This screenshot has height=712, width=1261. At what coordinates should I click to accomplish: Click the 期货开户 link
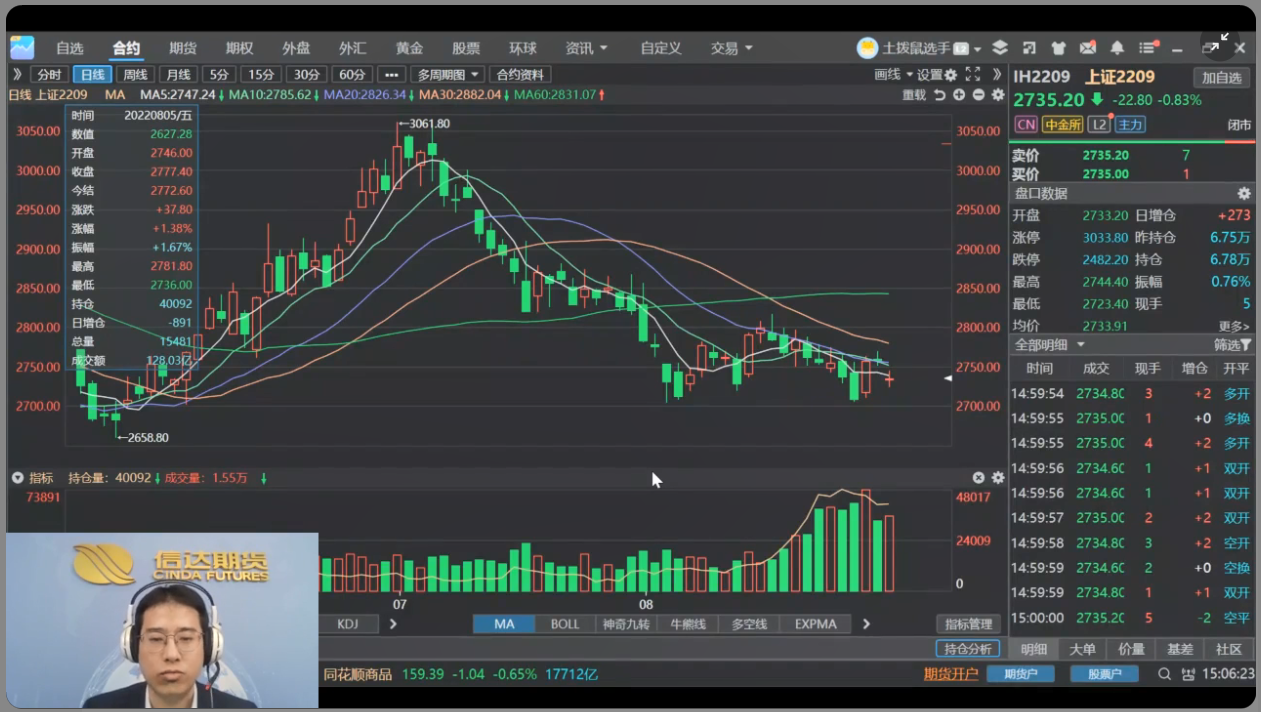tap(950, 674)
